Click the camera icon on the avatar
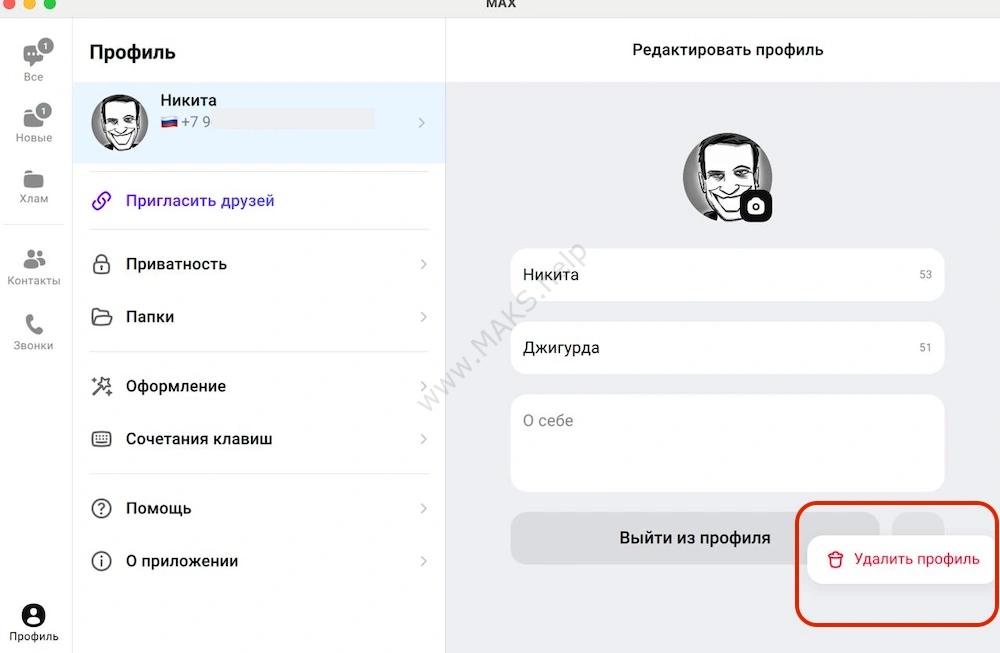The width and height of the screenshot is (1000, 653). (x=756, y=206)
